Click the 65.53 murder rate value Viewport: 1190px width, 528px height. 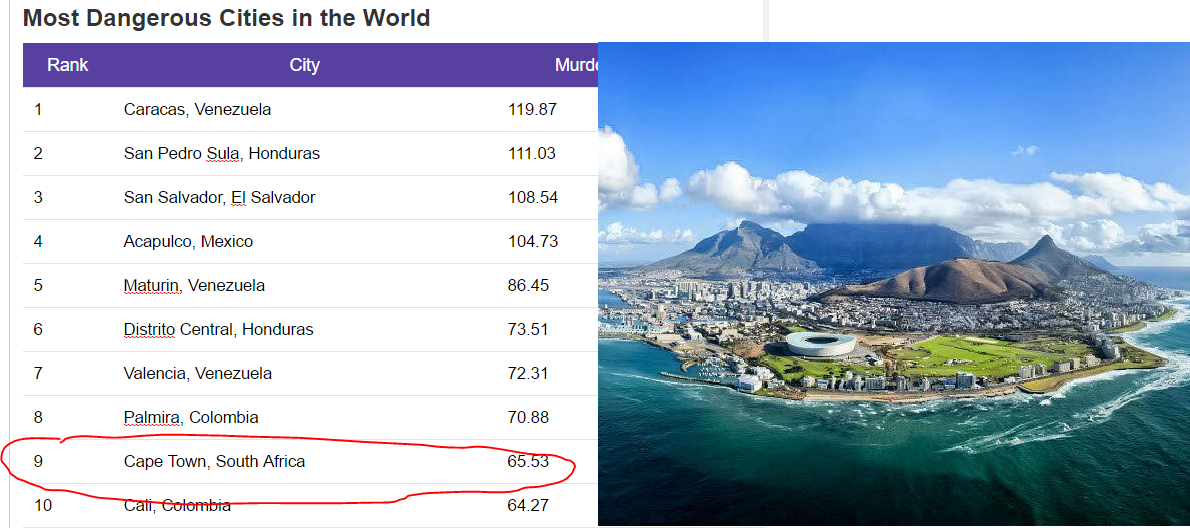(x=528, y=461)
